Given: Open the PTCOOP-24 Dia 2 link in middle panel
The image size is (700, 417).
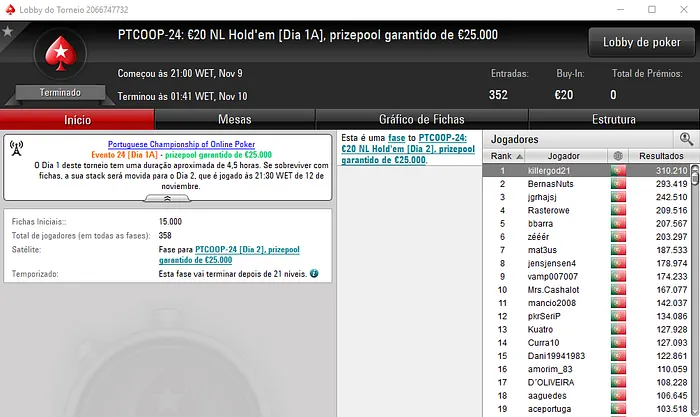Looking at the screenshot, I should (408, 149).
